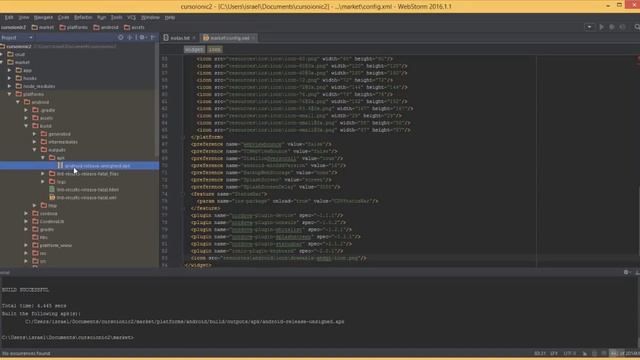This screenshot has width=640, height=360.
Task: Collapse the platforms folder
Action: click(x=10, y=94)
